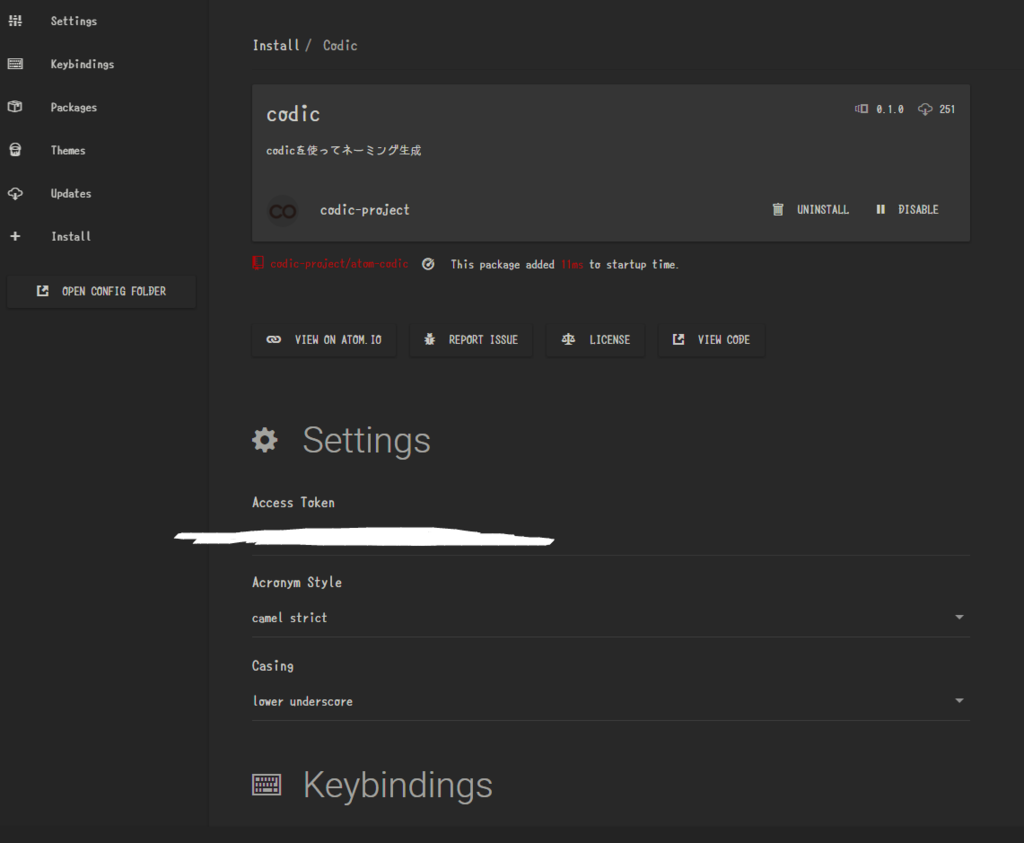1024x843 pixels.
Task: Click the plus icon beside Install
Action: pyautogui.click(x=15, y=236)
